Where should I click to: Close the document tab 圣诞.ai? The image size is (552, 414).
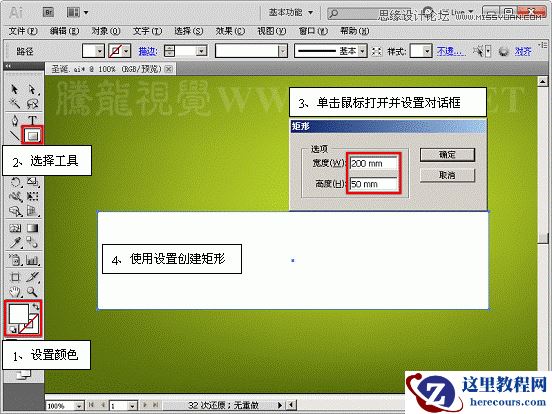pos(169,69)
